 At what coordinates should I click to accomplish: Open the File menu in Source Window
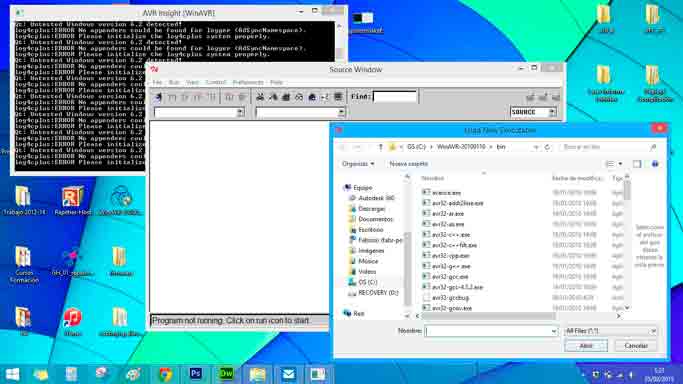(x=157, y=82)
